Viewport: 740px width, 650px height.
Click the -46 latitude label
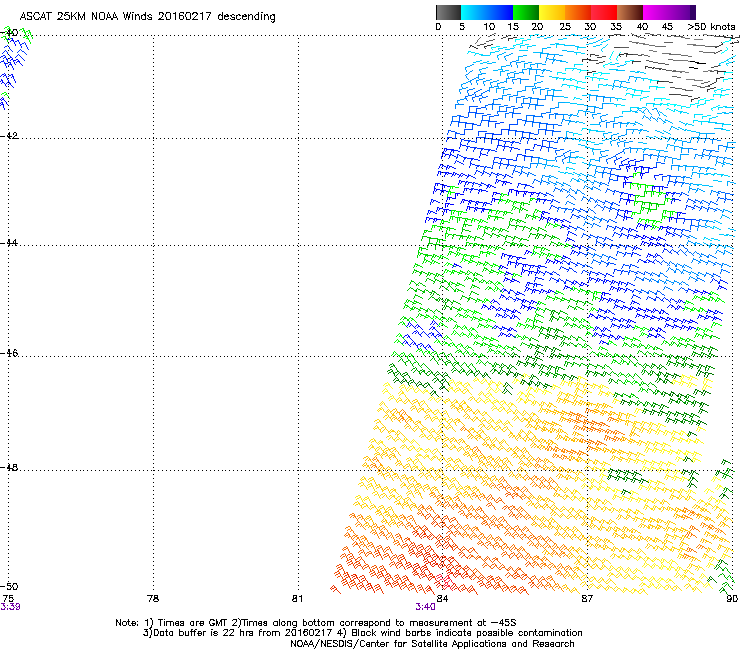click(x=9, y=353)
